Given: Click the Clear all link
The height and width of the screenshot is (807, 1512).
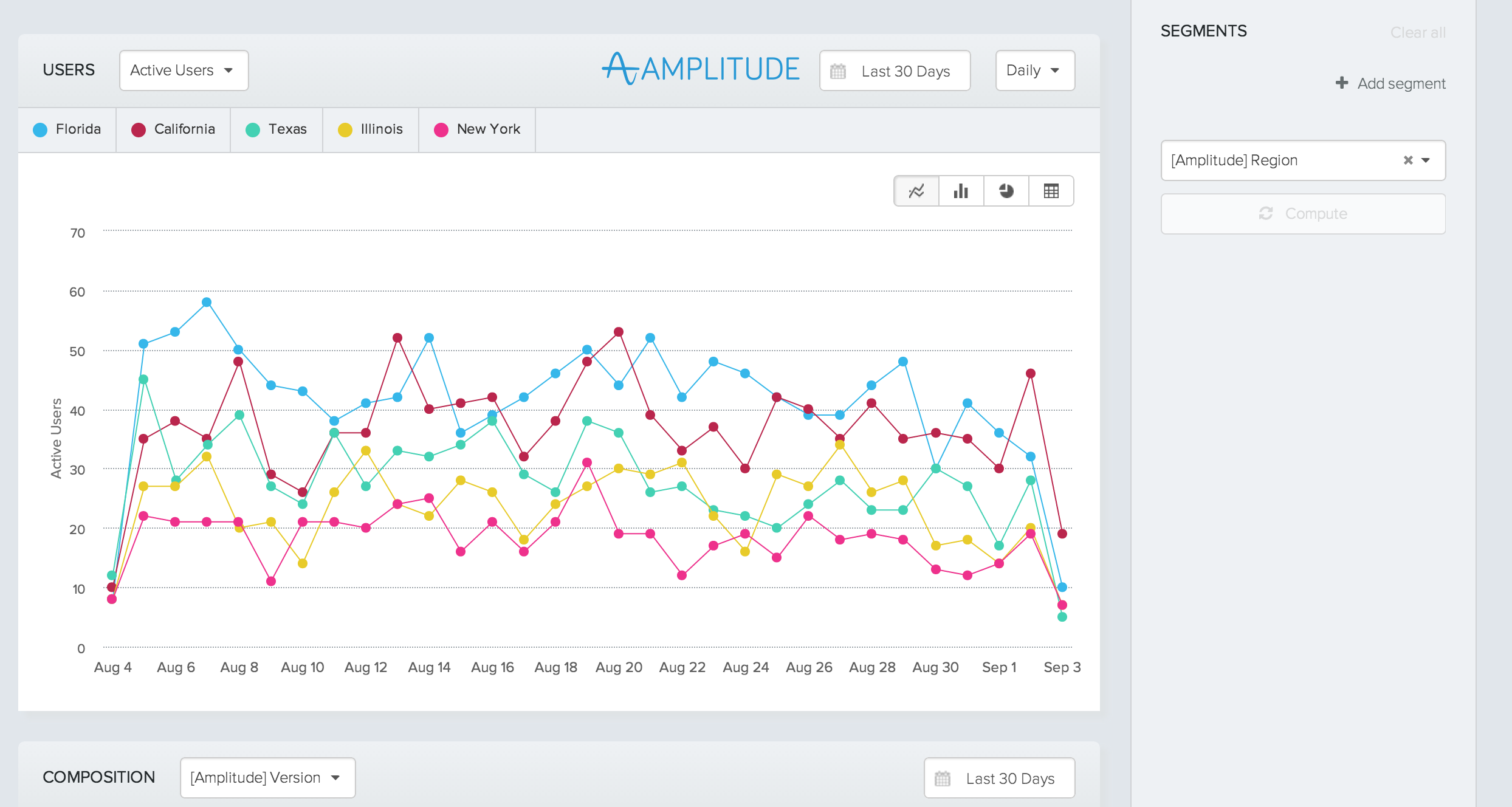Looking at the screenshot, I should 1418,32.
